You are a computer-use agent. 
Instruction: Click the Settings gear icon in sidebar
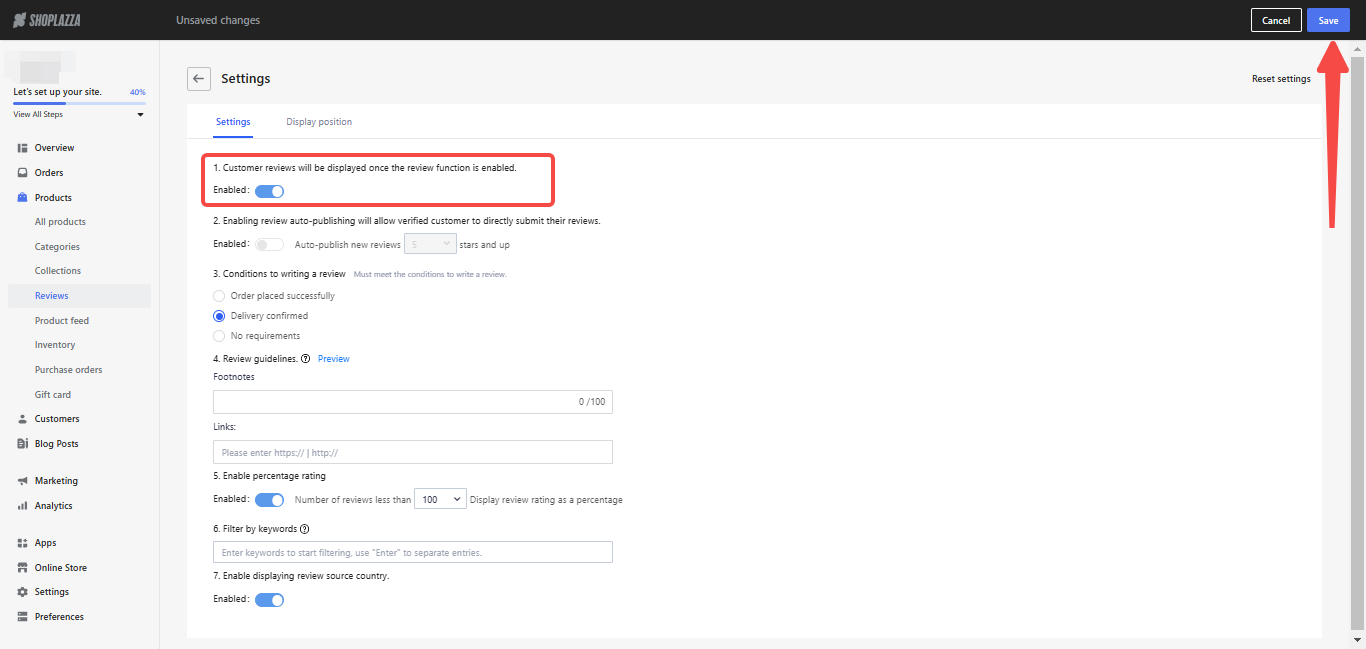point(22,592)
